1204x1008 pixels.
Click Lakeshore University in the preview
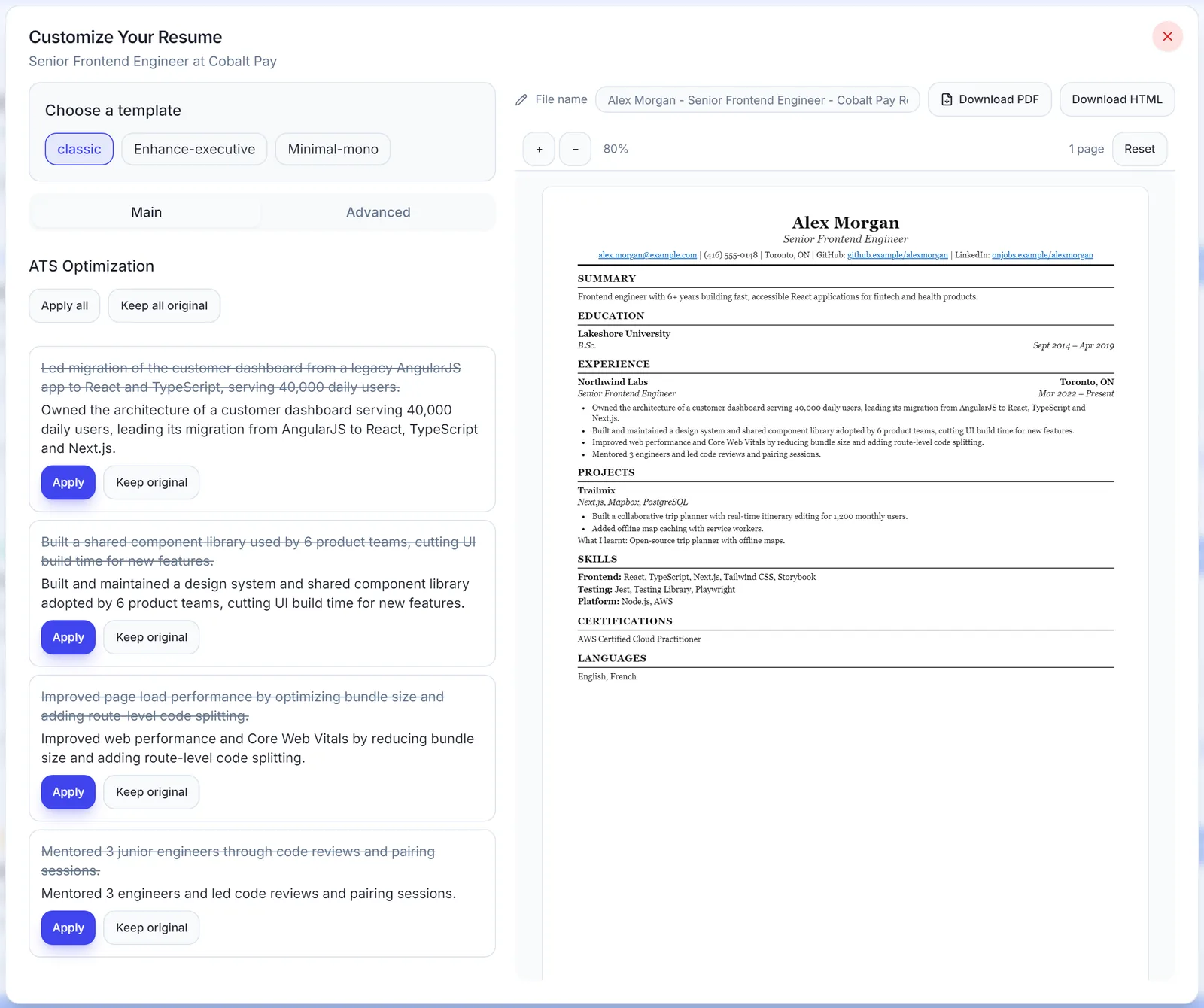pos(624,334)
